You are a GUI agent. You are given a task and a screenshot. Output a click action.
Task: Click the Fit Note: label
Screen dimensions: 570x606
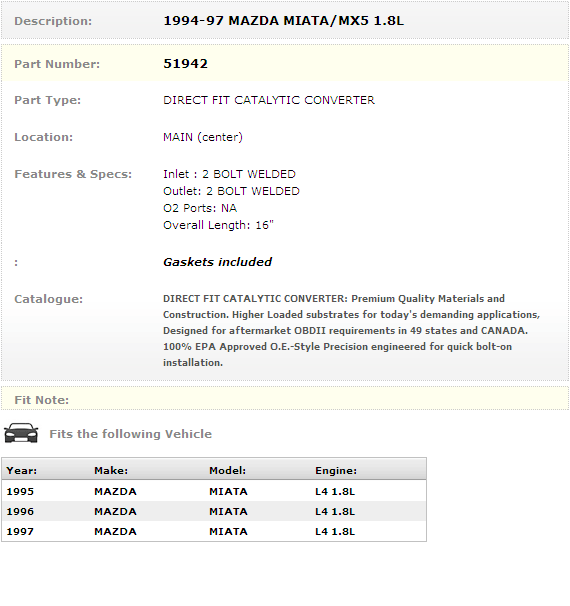click(x=41, y=400)
